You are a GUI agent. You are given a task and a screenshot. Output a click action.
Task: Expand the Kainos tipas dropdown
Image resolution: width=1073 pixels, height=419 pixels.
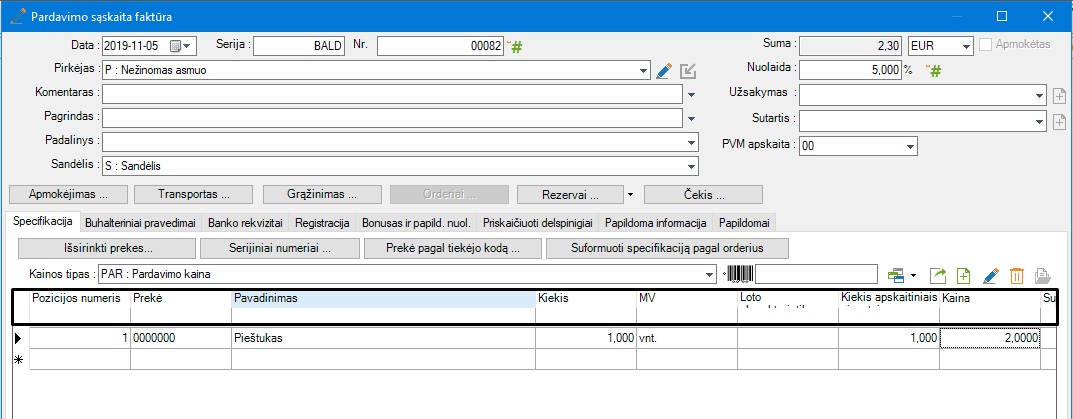[x=711, y=274]
